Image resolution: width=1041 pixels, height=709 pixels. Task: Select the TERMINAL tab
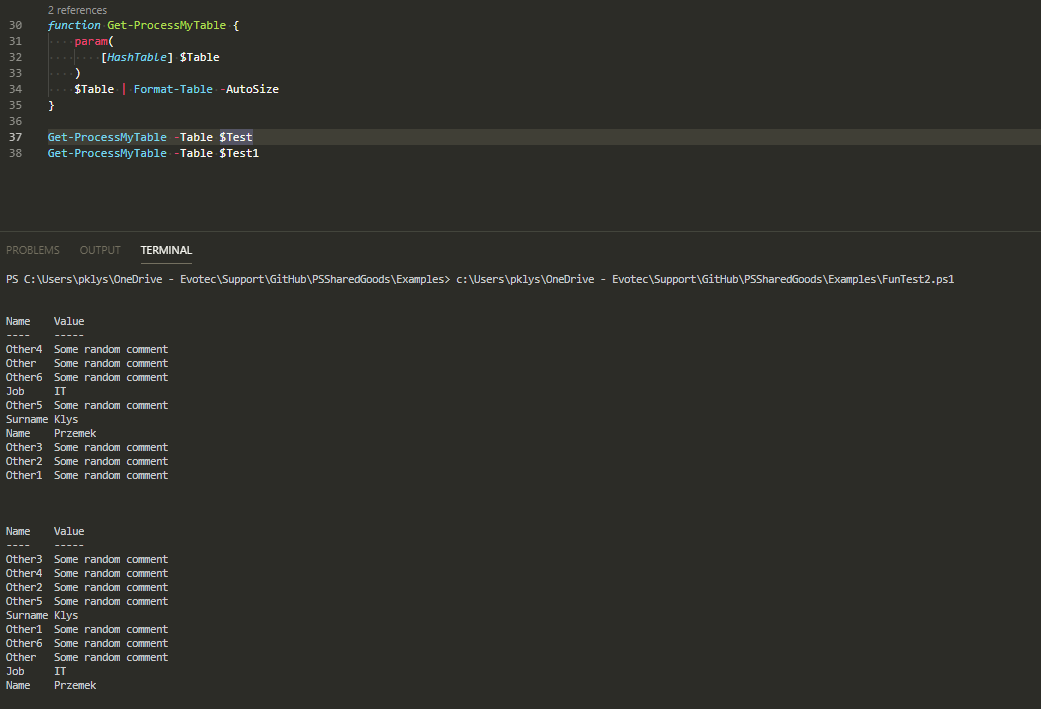165,250
